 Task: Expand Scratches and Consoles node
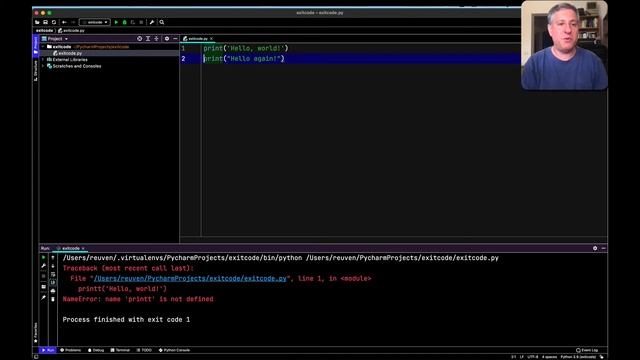point(43,66)
